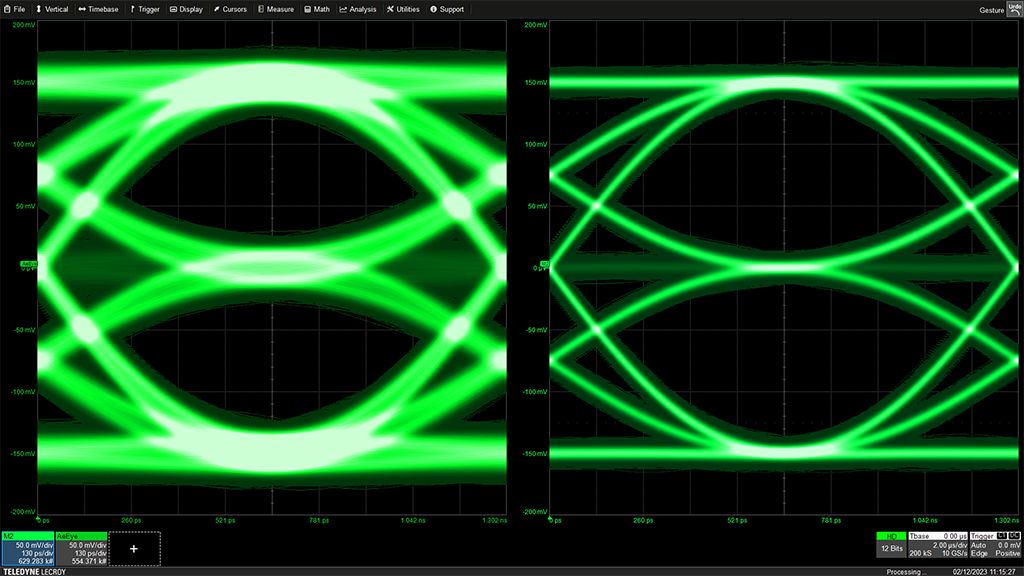The width and height of the screenshot is (1024, 576).
Task: Click the plus box to add trace
Action: 134,549
